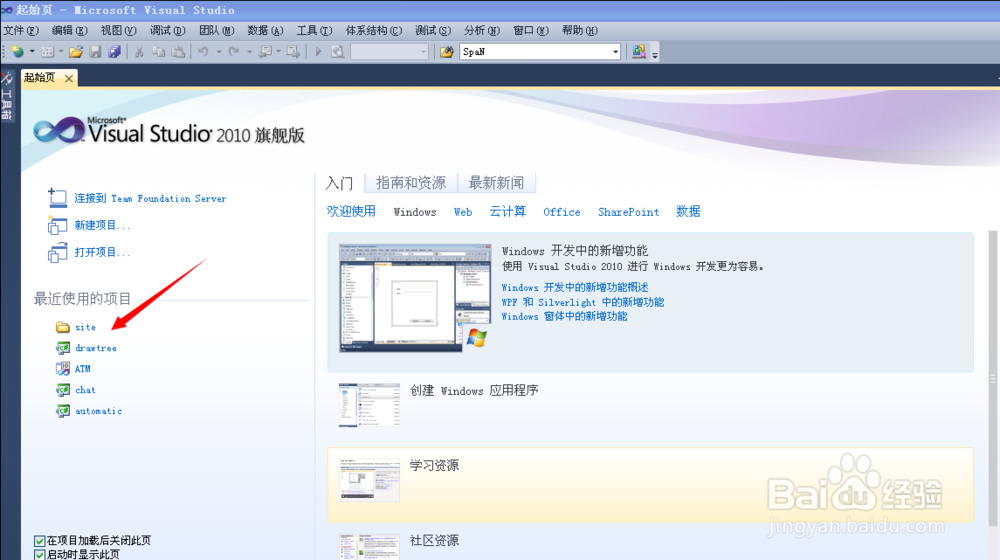1000x560 pixels.
Task: Open the 帮助(H) menu
Action: tap(580, 31)
